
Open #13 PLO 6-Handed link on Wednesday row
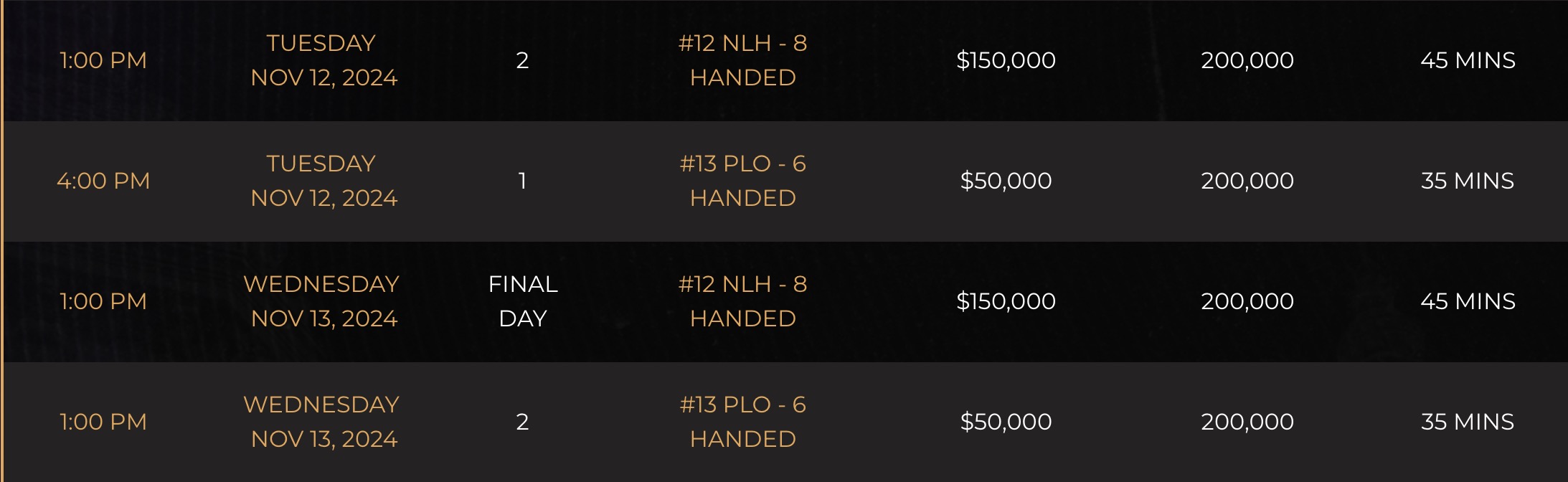coord(743,422)
